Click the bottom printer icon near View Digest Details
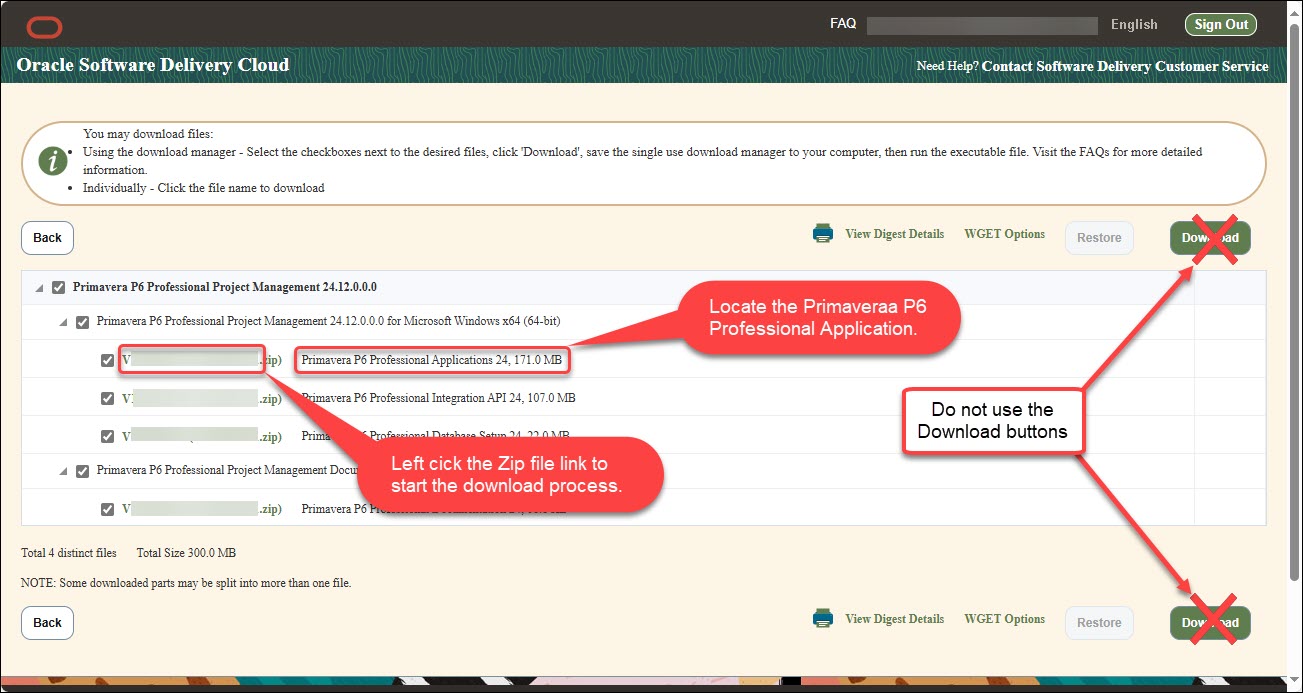 click(822, 618)
